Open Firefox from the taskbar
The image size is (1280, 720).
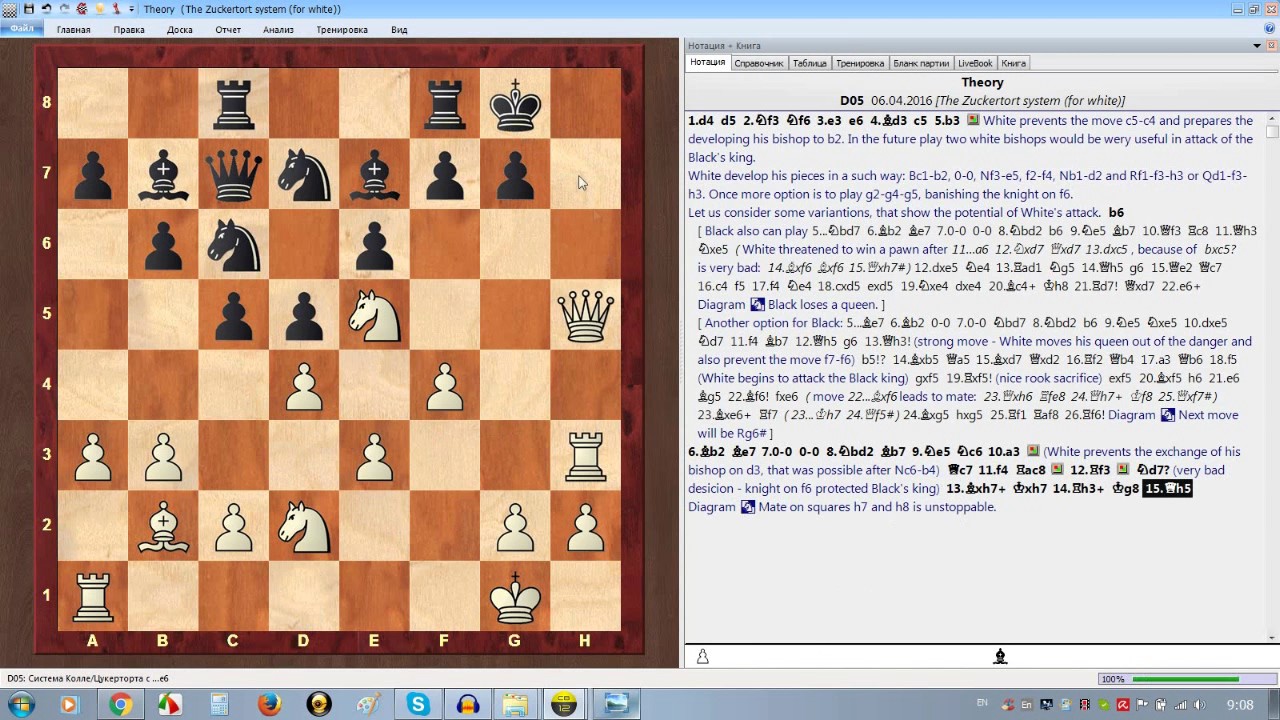[268, 705]
